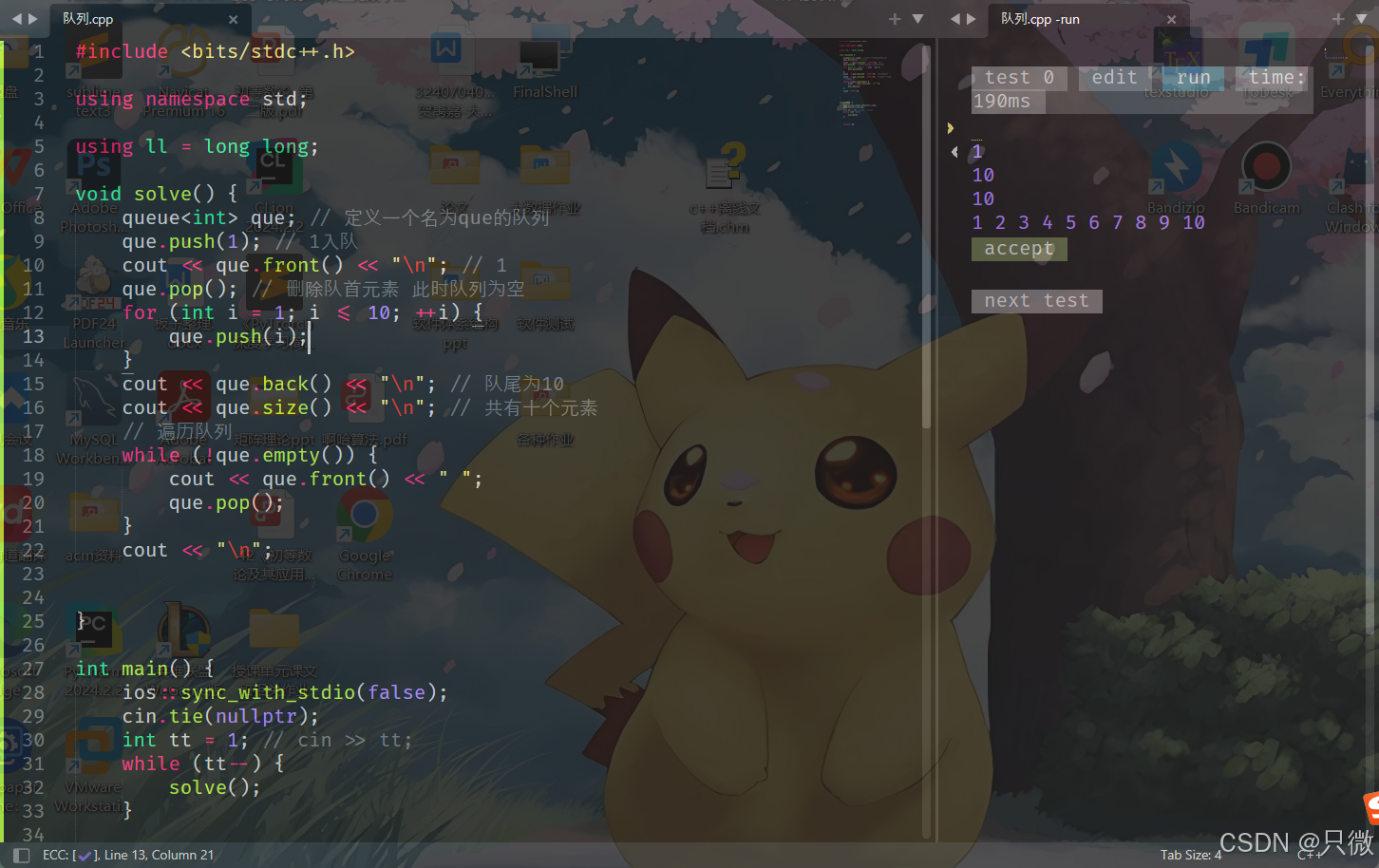Collapse the output arrow beside '1'
This screenshot has width=1379, height=868.
954,152
